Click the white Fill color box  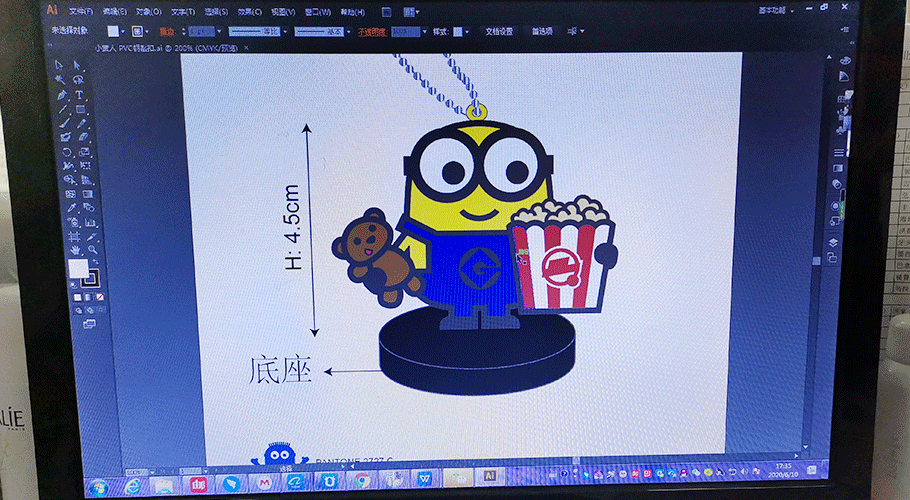(78, 269)
